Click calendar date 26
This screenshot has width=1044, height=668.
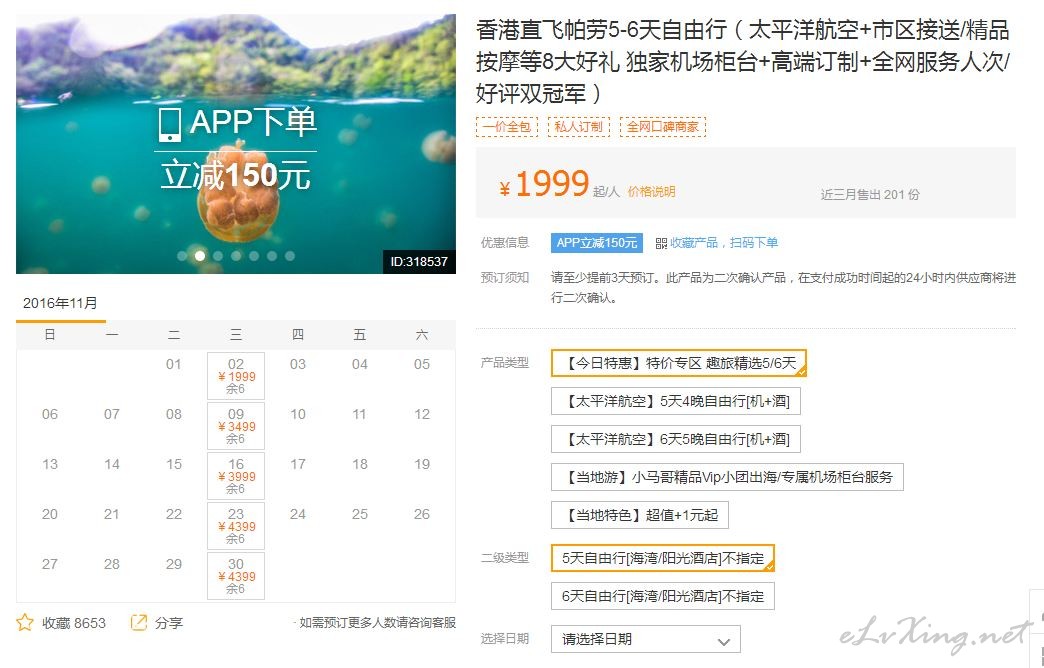(421, 514)
